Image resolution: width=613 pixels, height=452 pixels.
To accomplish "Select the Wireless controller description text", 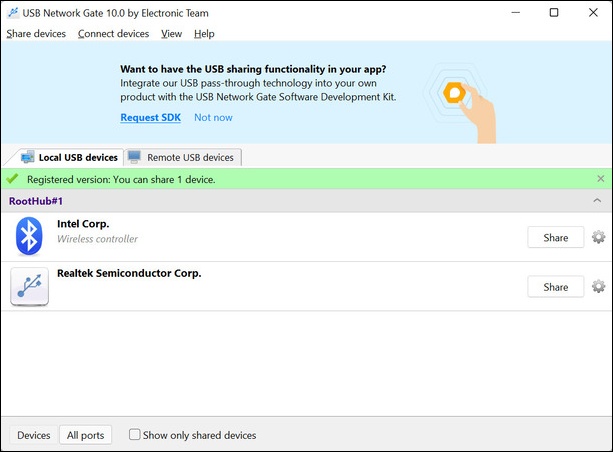I will [x=97, y=239].
